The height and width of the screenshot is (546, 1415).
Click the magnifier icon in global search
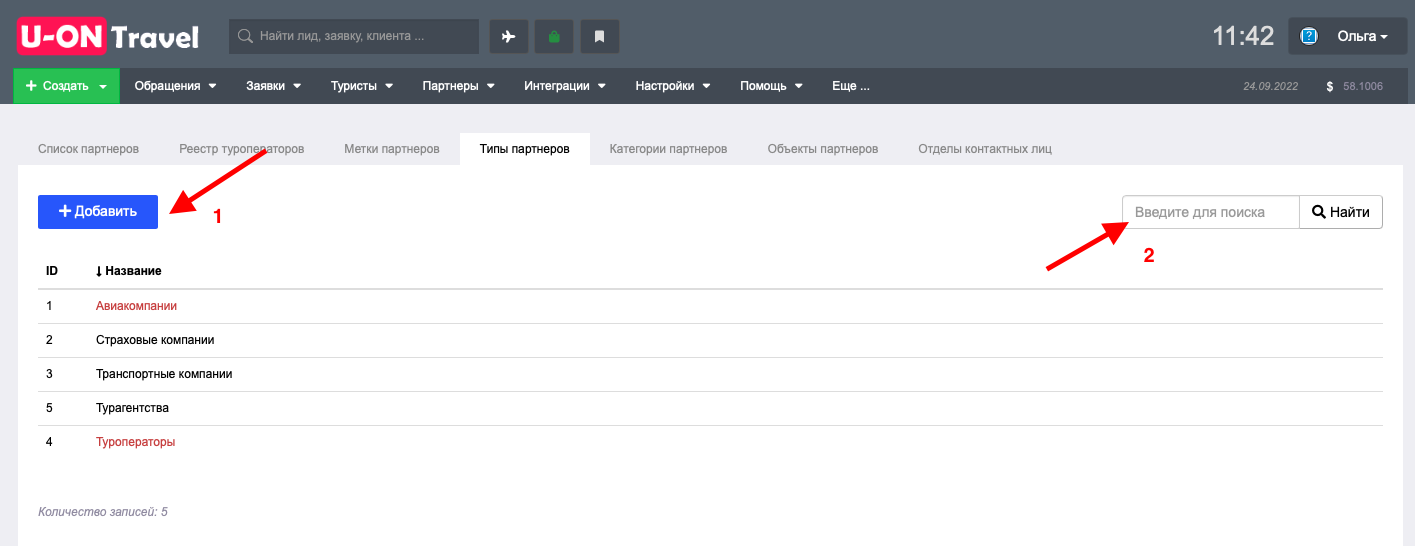pyautogui.click(x=244, y=37)
